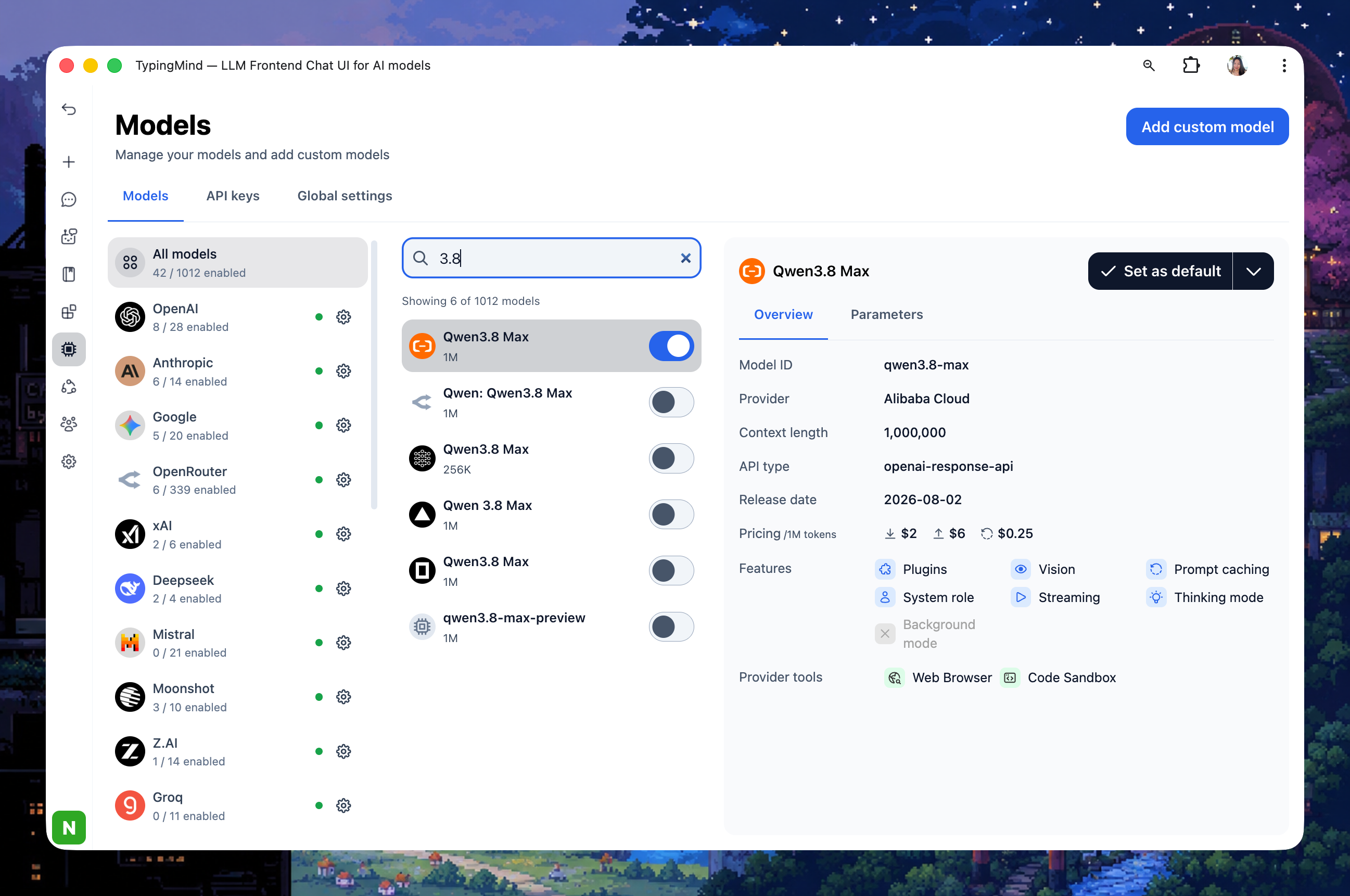The height and width of the screenshot is (896, 1350).
Task: Click the magnifier icon in the title bar
Action: tap(1149, 65)
